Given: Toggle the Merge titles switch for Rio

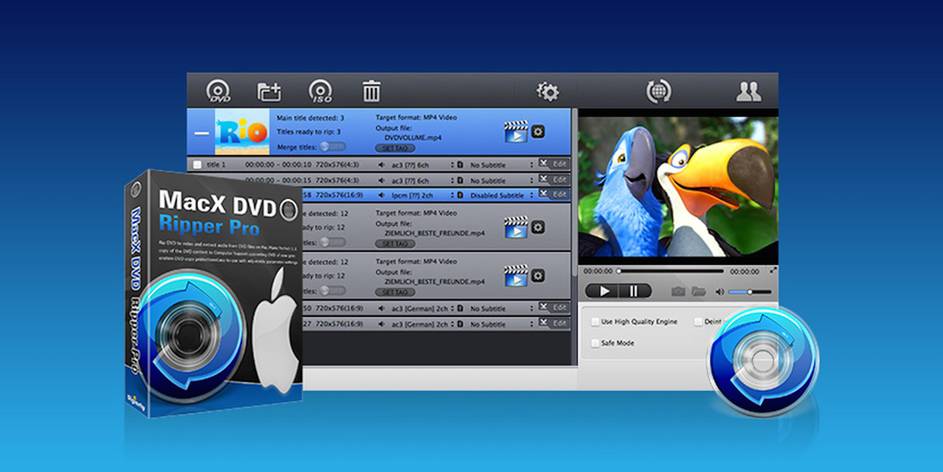Looking at the screenshot, I should 331,147.
